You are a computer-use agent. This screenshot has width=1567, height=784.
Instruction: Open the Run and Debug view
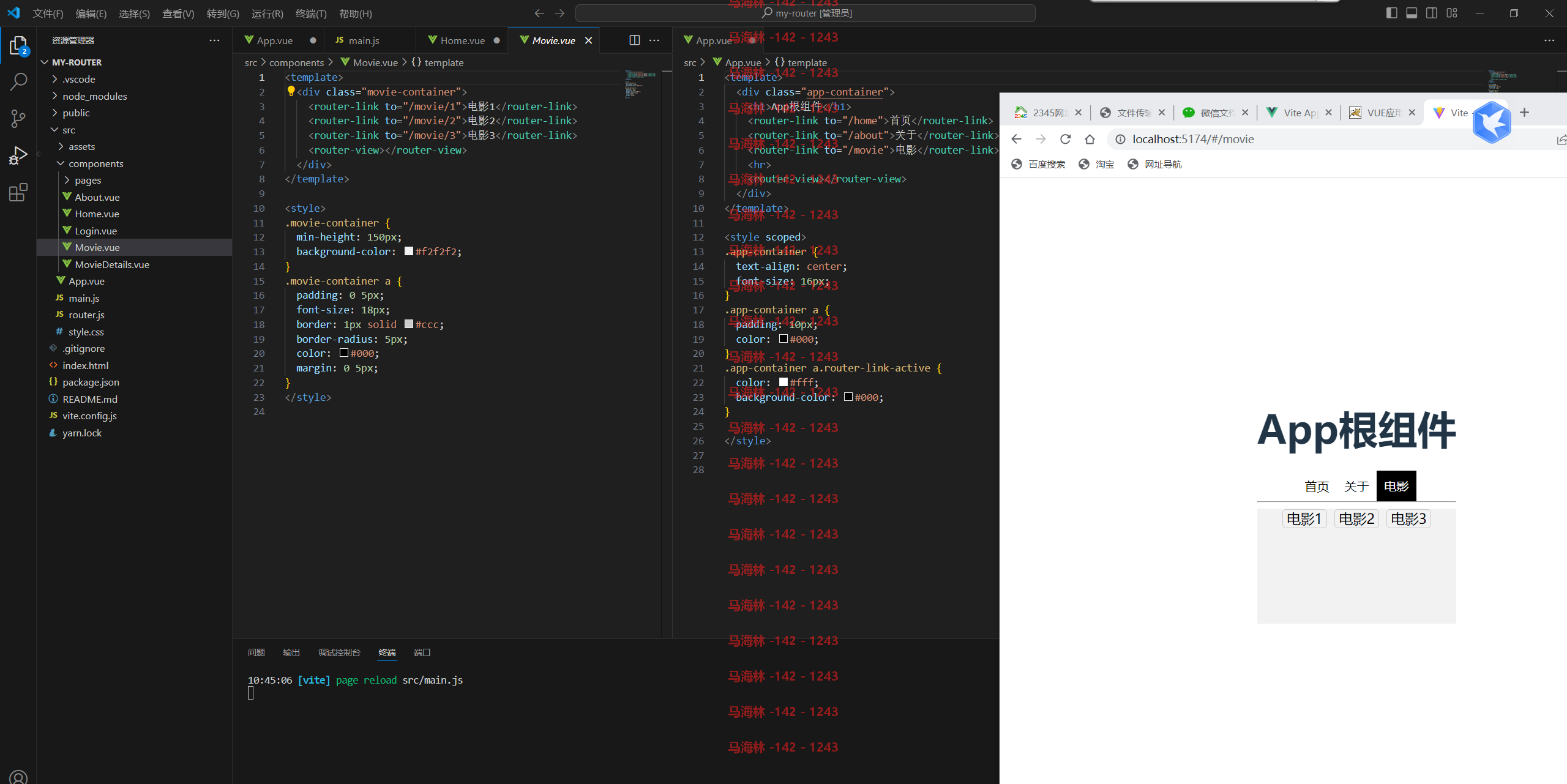tap(18, 155)
